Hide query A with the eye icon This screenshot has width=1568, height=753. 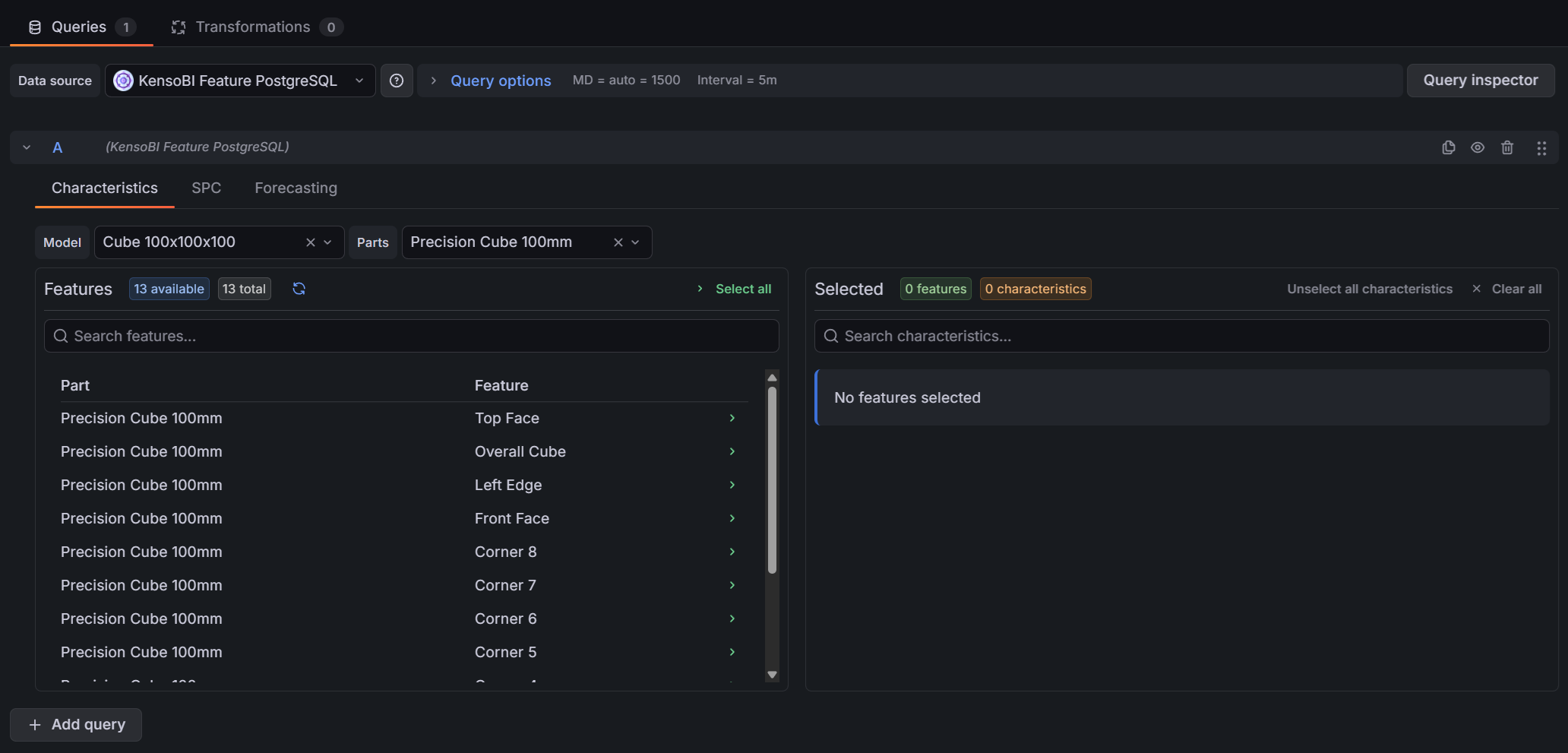1478,147
